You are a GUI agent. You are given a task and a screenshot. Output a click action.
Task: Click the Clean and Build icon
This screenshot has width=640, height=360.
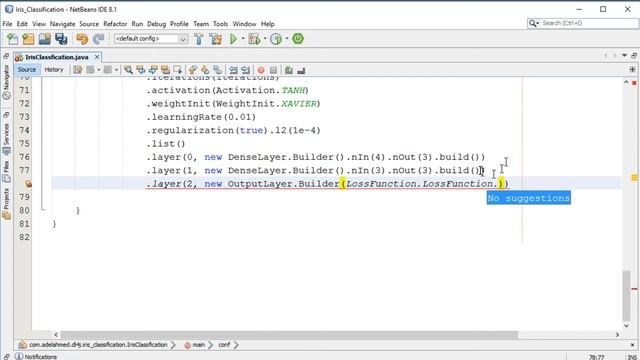pyautogui.click(x=216, y=39)
